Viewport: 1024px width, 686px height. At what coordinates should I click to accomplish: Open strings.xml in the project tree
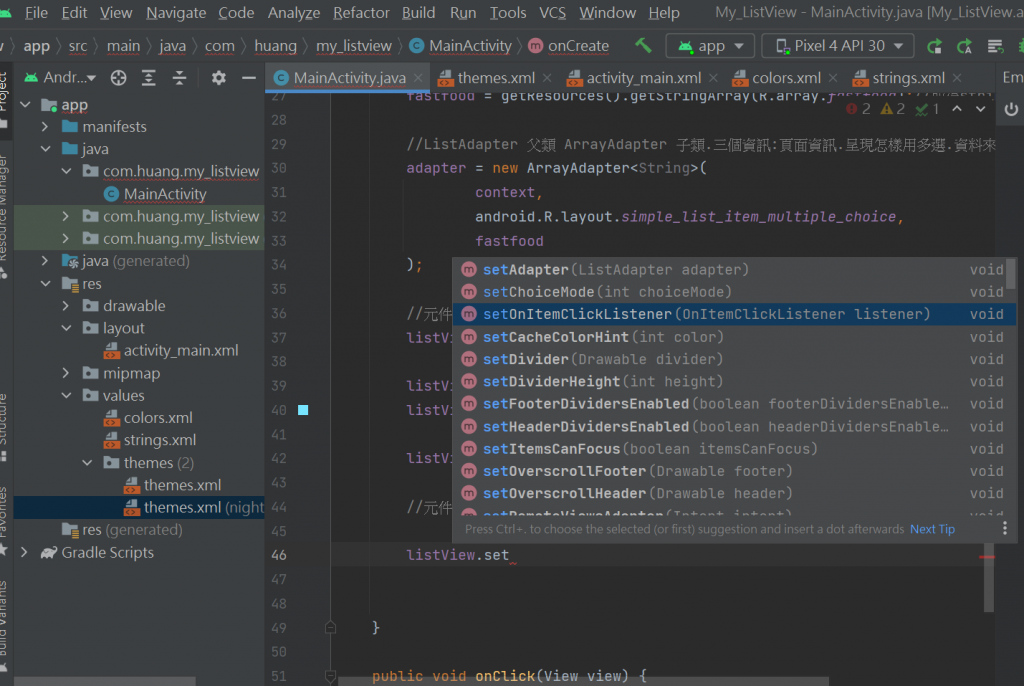(160, 440)
